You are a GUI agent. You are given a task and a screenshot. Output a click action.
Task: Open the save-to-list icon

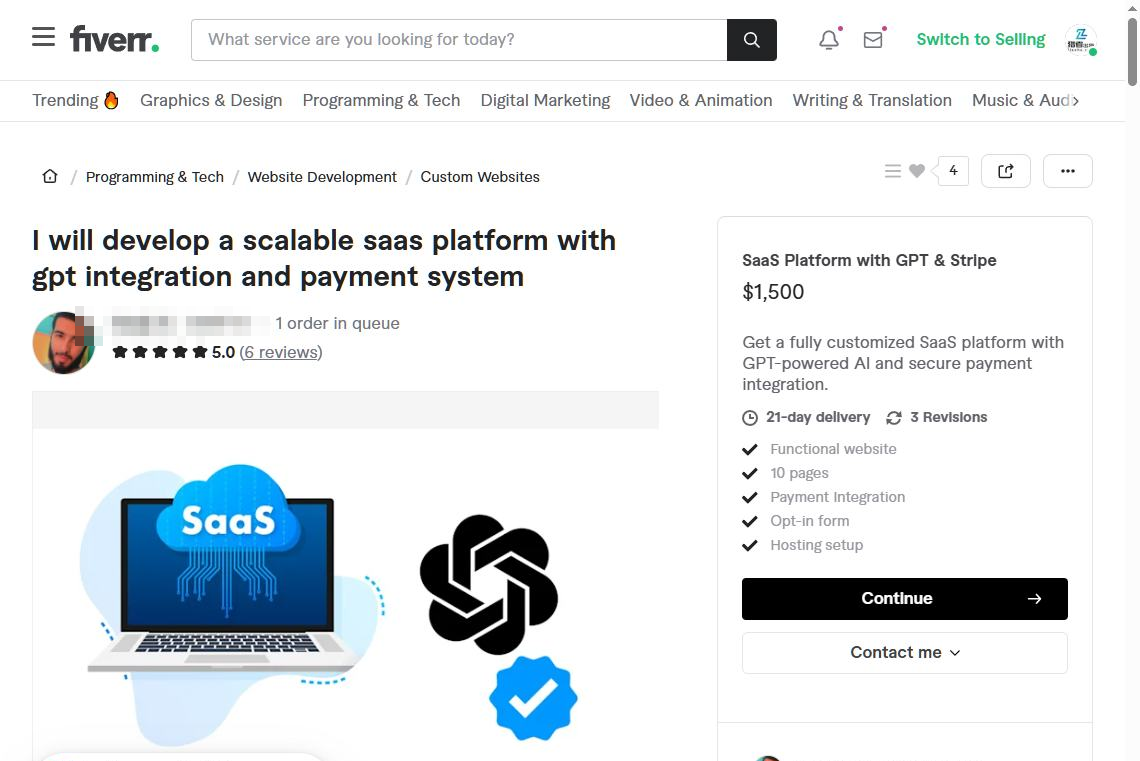(x=893, y=171)
